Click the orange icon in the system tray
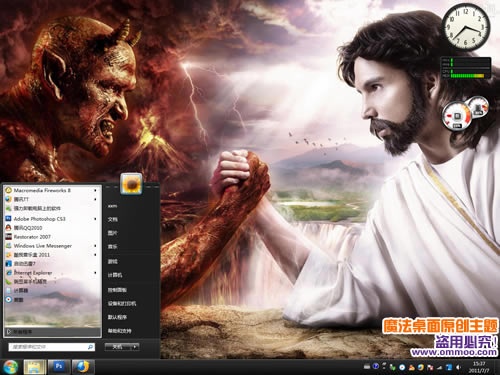Screen dimensions: 500x375 click(412, 368)
